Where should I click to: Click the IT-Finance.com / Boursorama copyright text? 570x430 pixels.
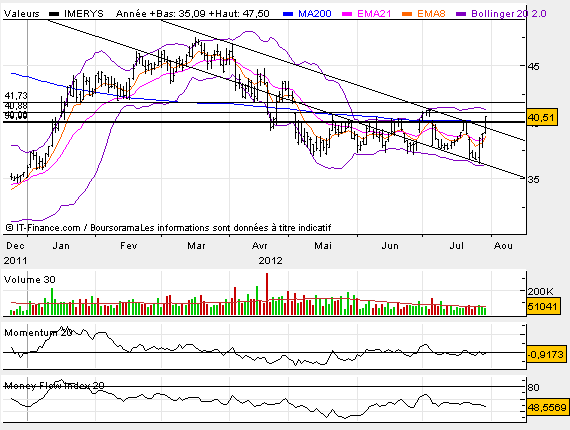click(x=73, y=228)
